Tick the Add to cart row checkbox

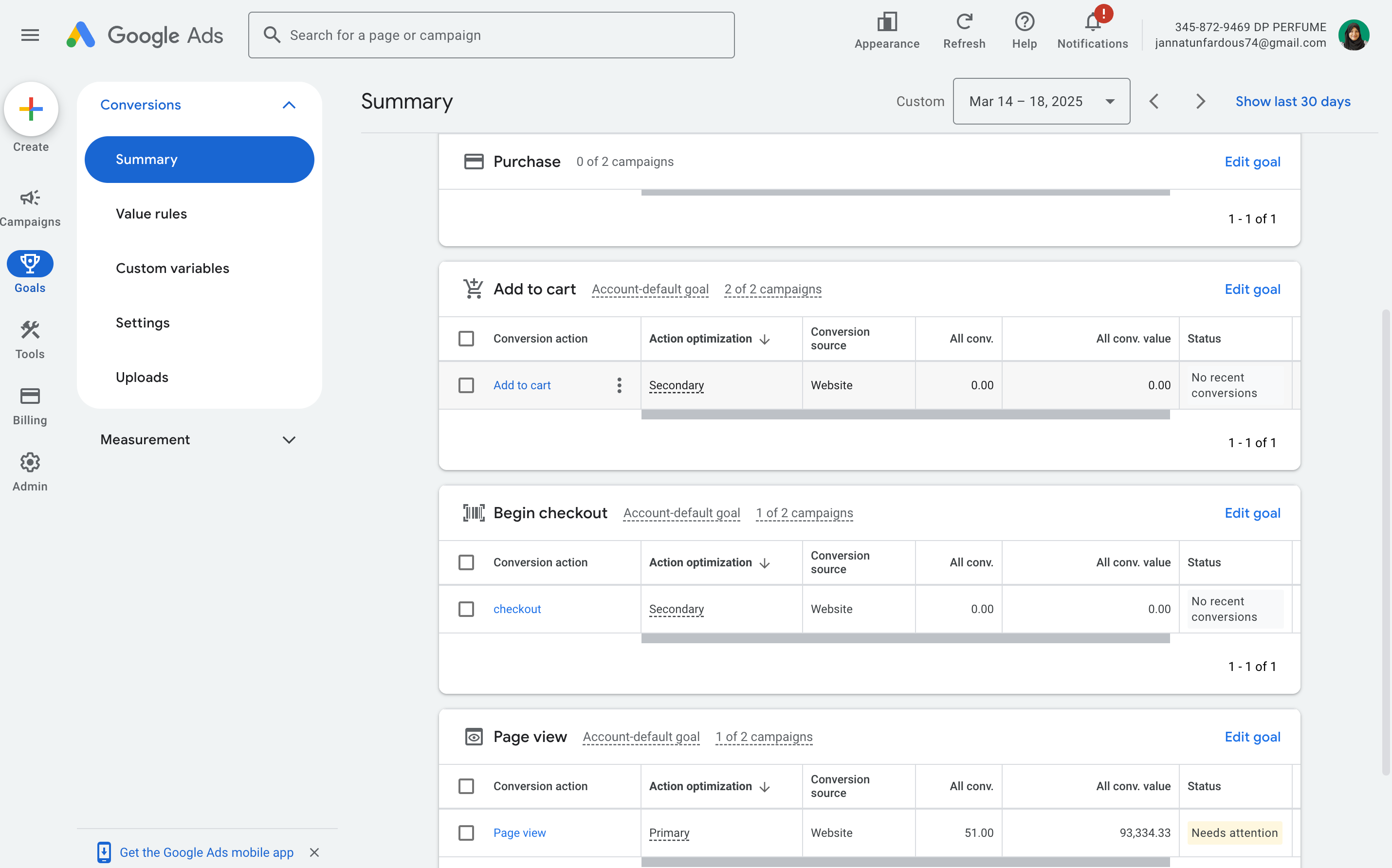(466, 385)
